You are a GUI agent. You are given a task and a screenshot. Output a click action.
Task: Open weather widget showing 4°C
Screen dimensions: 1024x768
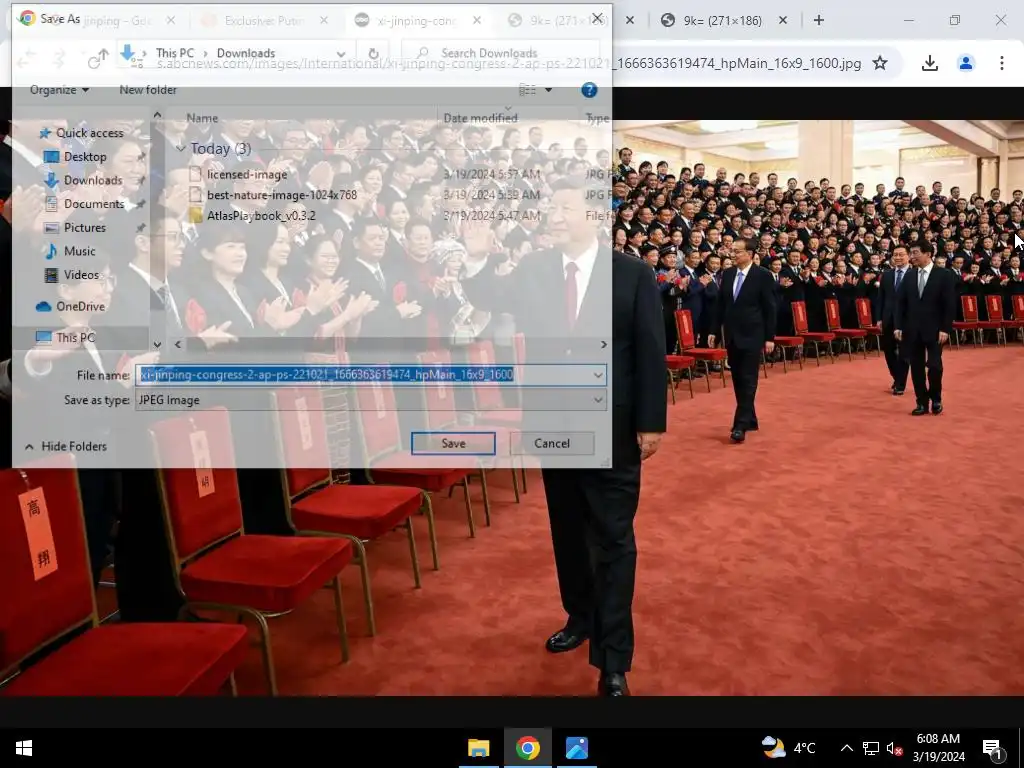788,748
